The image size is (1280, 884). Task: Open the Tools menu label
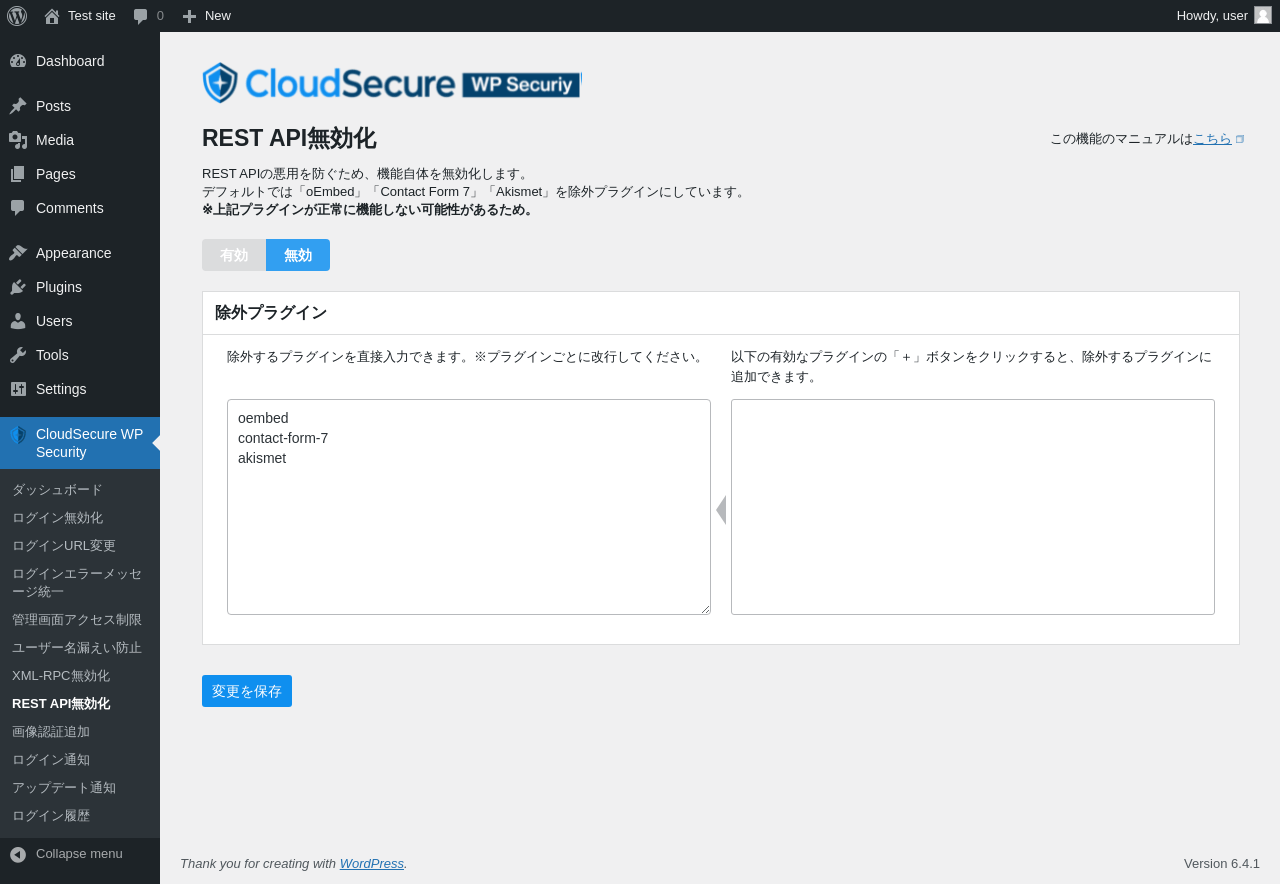[52, 355]
